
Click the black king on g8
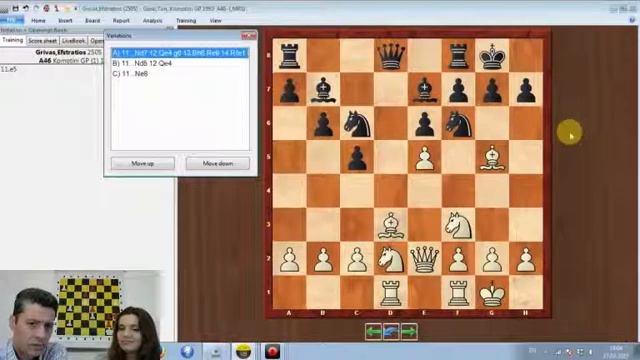click(492, 56)
